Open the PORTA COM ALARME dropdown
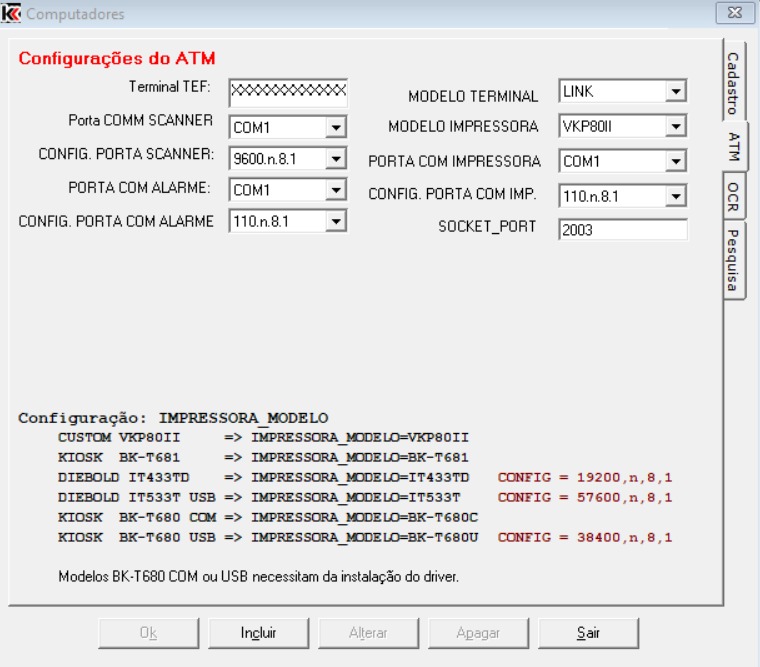This screenshot has height=667, width=760. 336,189
